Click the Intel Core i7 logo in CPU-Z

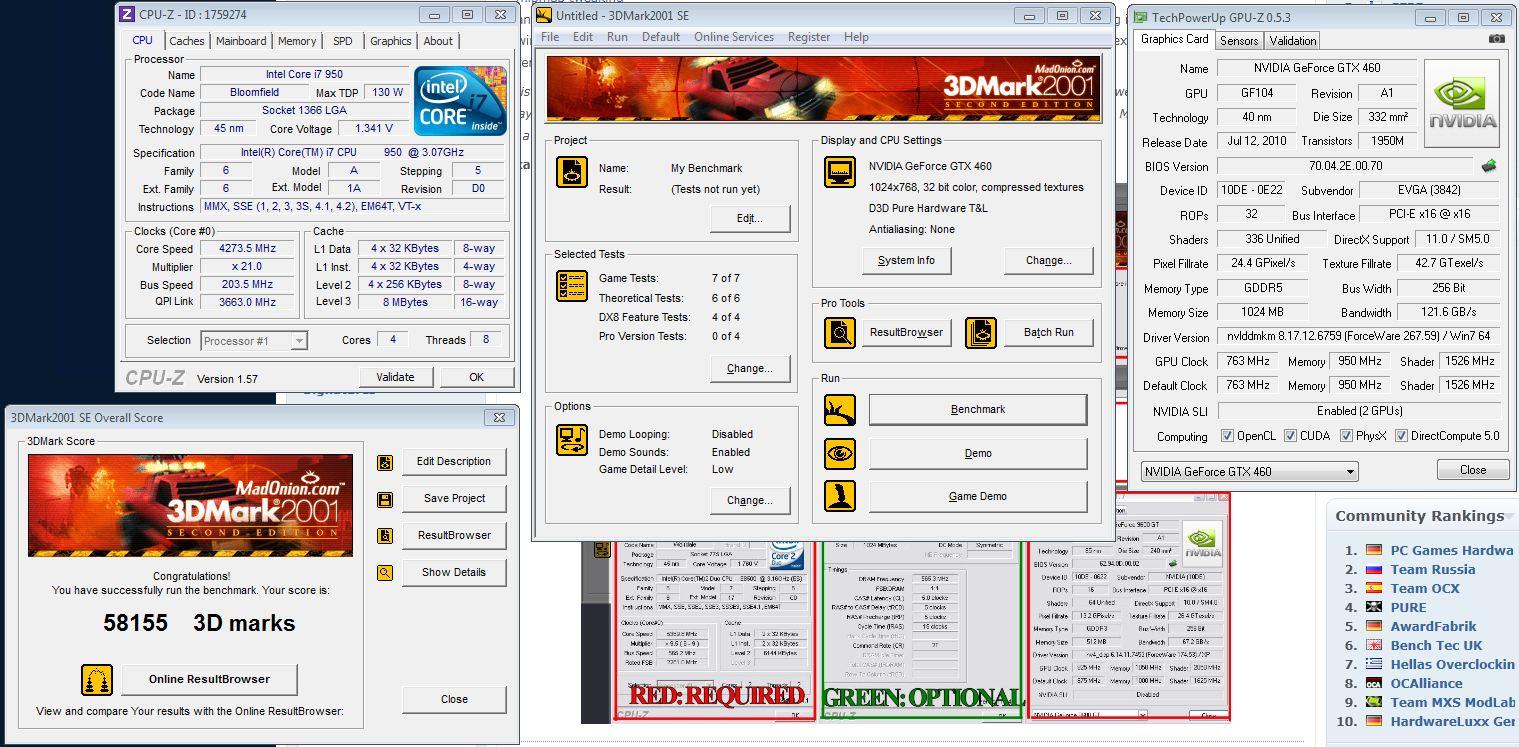point(460,101)
